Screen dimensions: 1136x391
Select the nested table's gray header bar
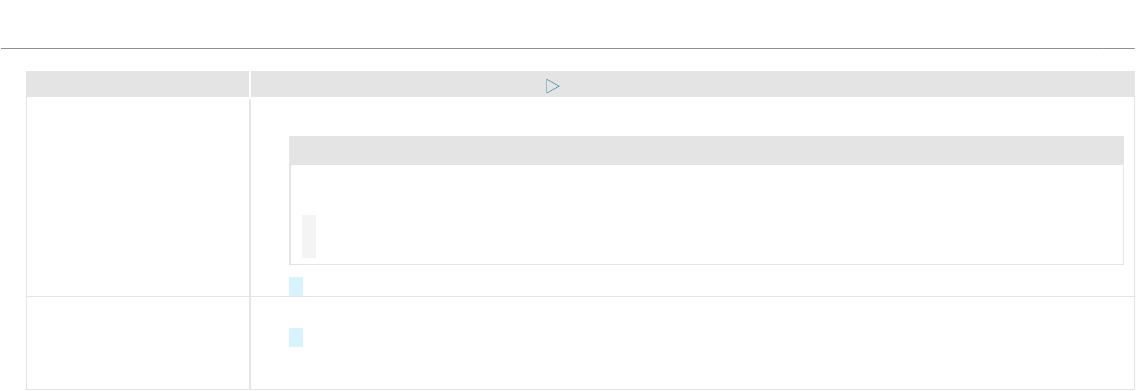point(706,150)
